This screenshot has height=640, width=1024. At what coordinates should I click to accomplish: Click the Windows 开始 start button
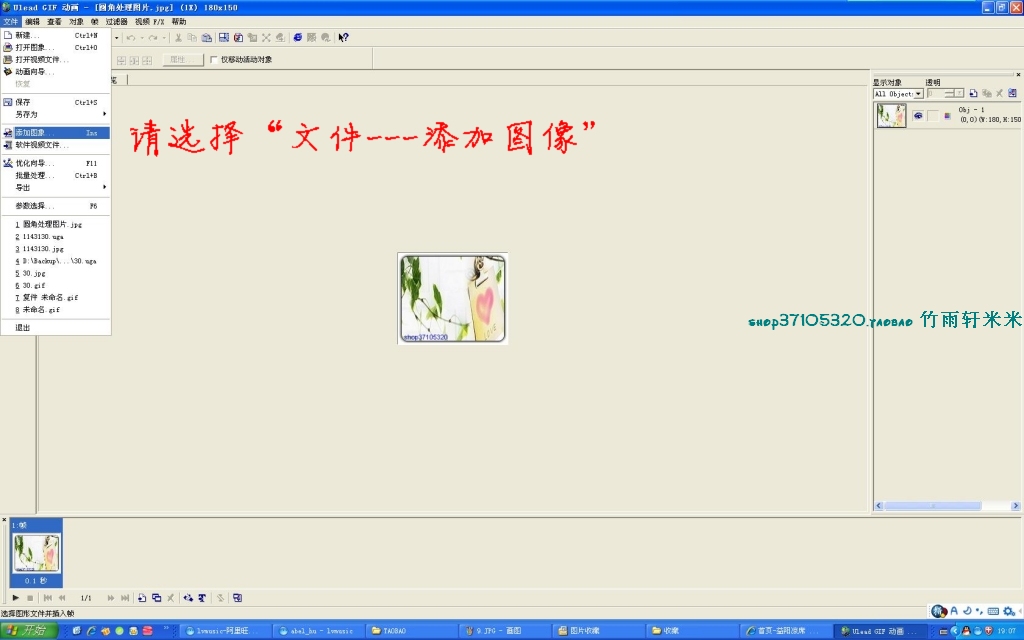point(29,631)
